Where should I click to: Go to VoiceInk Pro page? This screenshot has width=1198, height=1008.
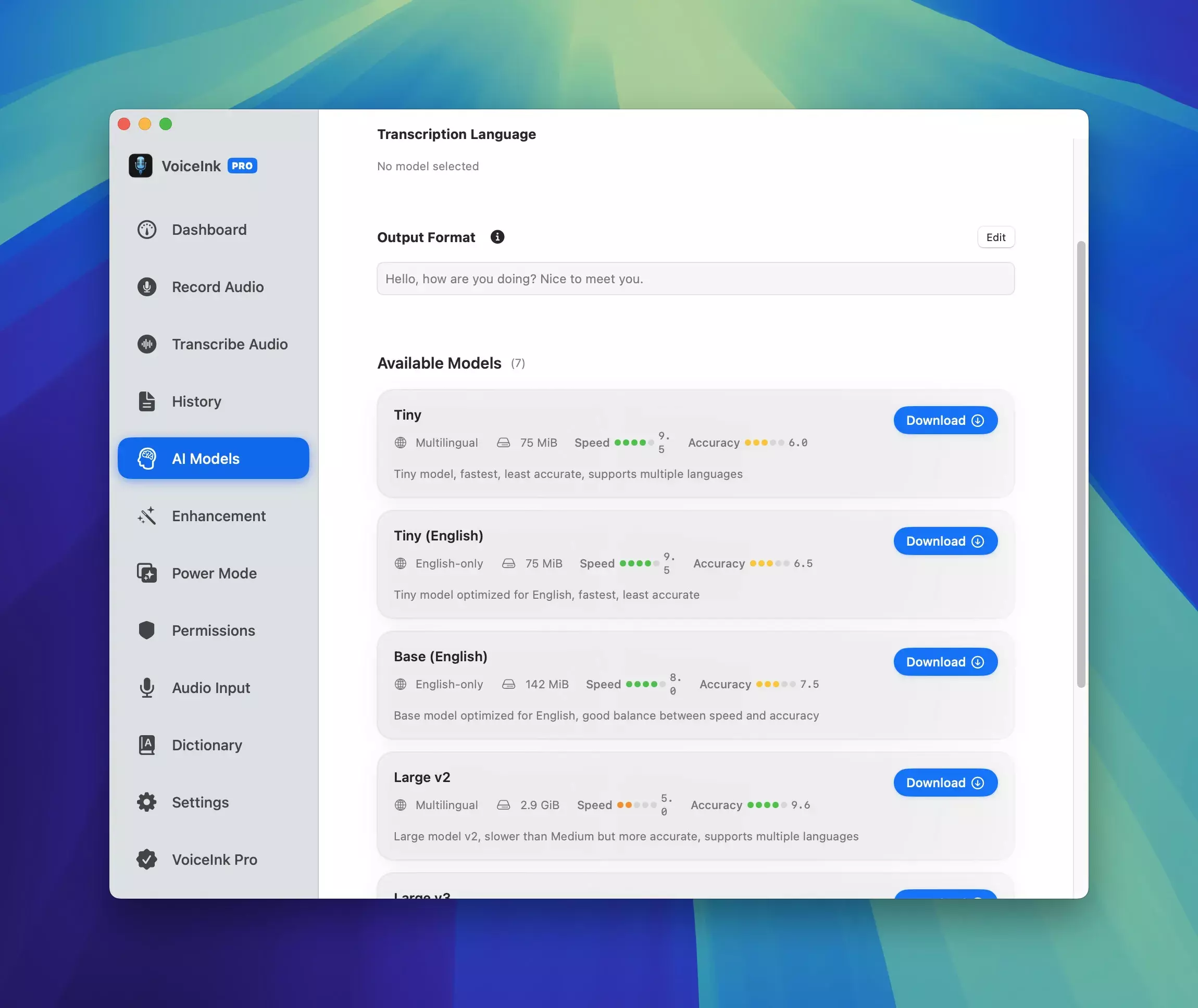point(214,860)
